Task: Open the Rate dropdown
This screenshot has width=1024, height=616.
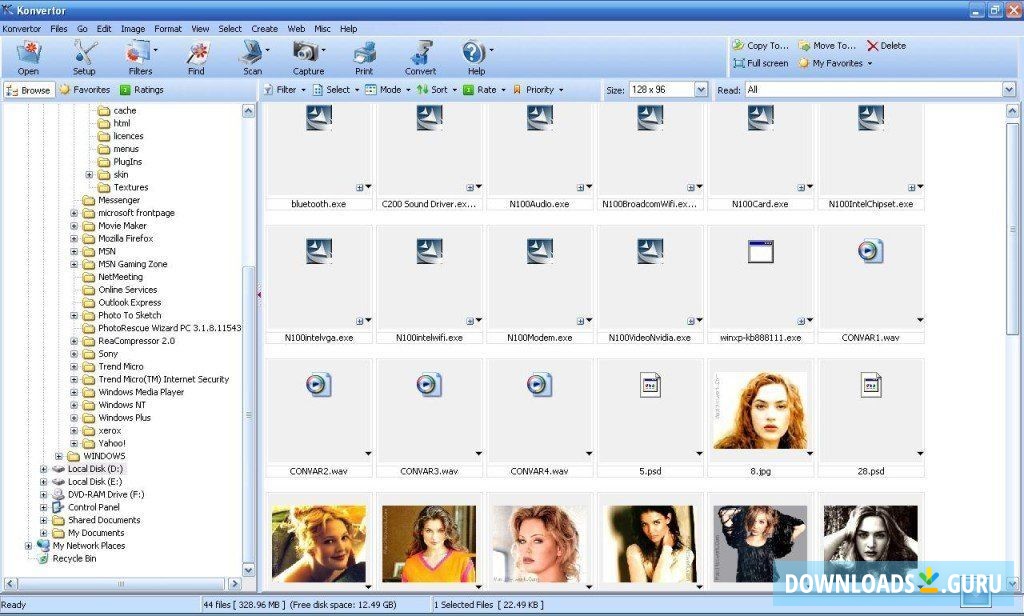Action: coord(485,90)
